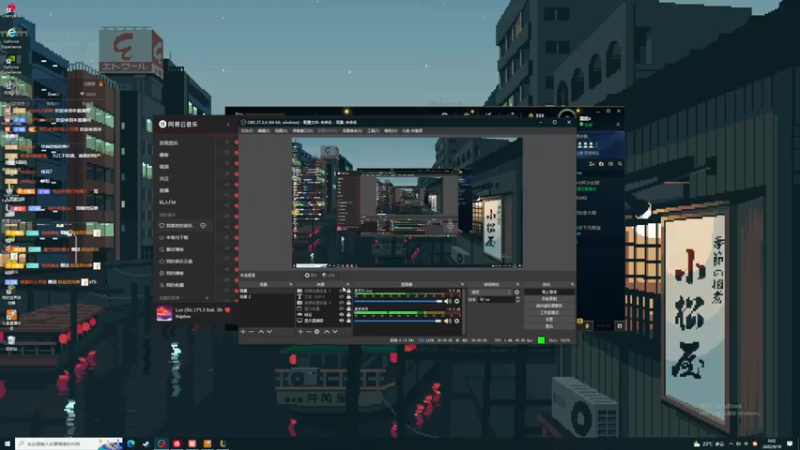
Task: Select the 窗口采集 window capture source
Action: [x=323, y=309]
